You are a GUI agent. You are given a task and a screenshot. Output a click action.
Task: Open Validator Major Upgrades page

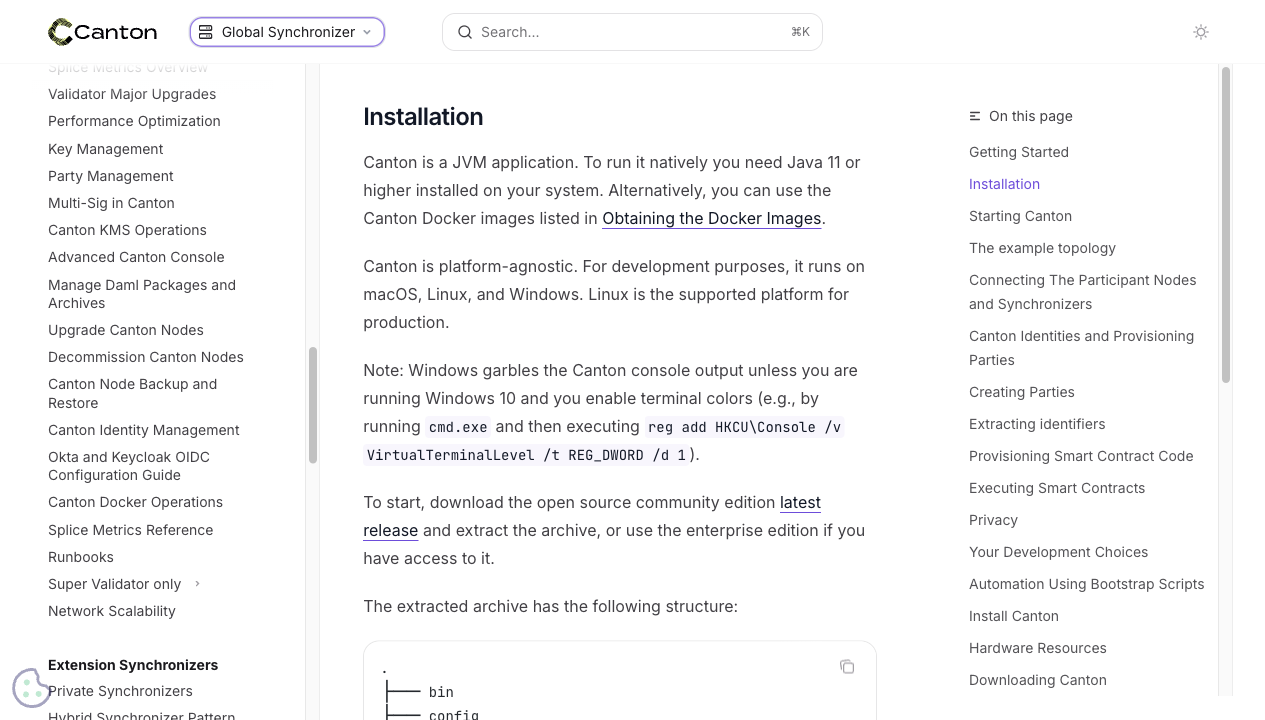click(x=132, y=94)
